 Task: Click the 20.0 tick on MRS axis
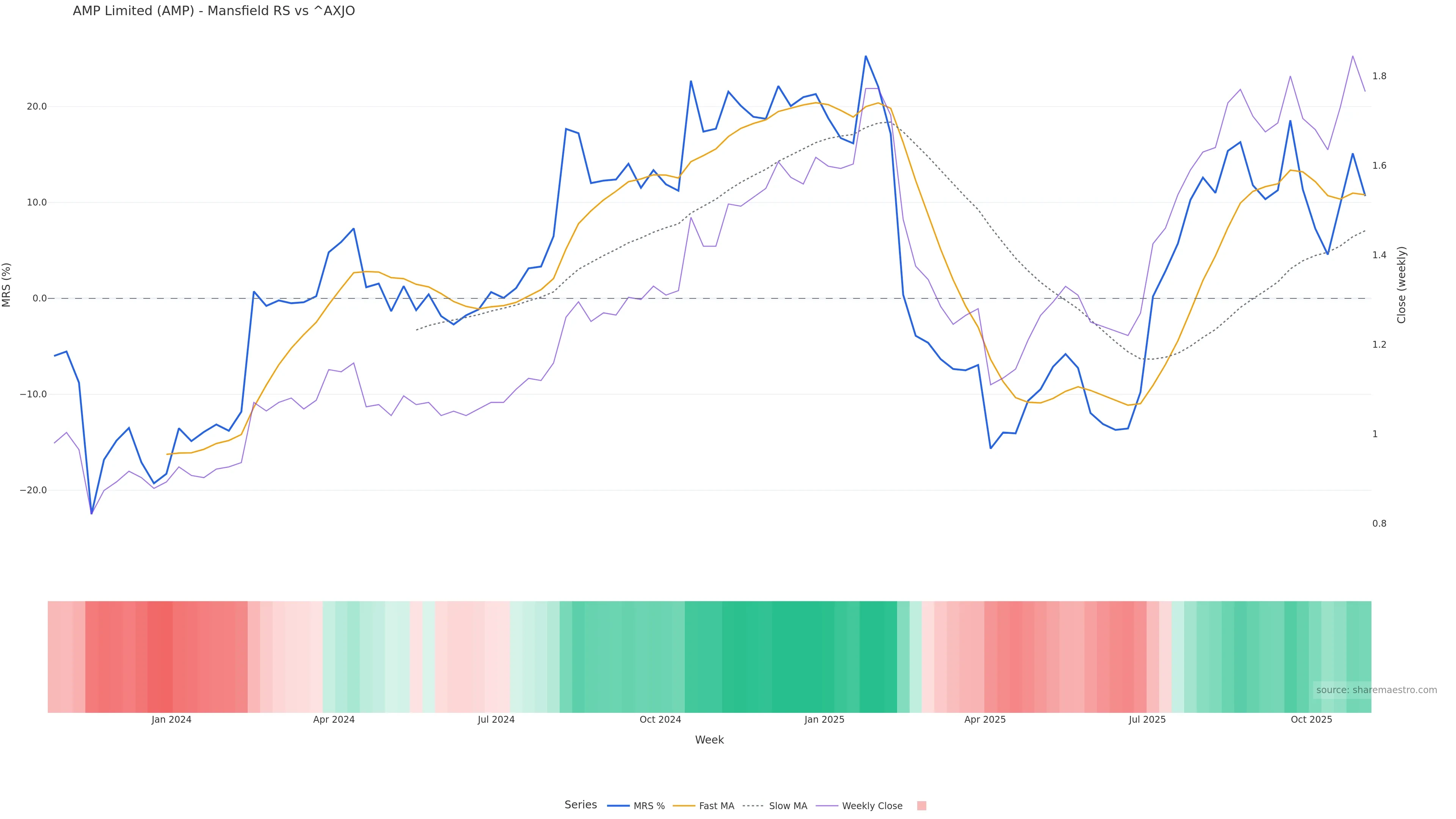(37, 106)
